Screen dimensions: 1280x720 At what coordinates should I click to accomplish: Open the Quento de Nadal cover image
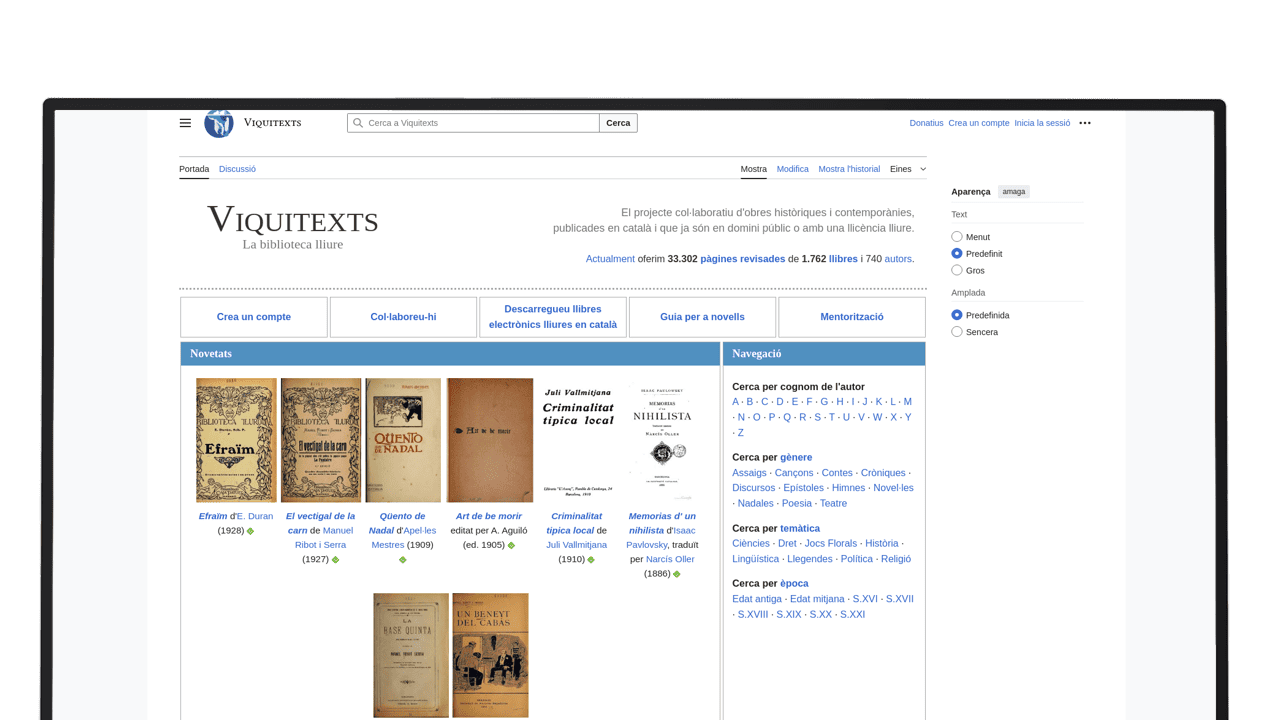(403, 440)
